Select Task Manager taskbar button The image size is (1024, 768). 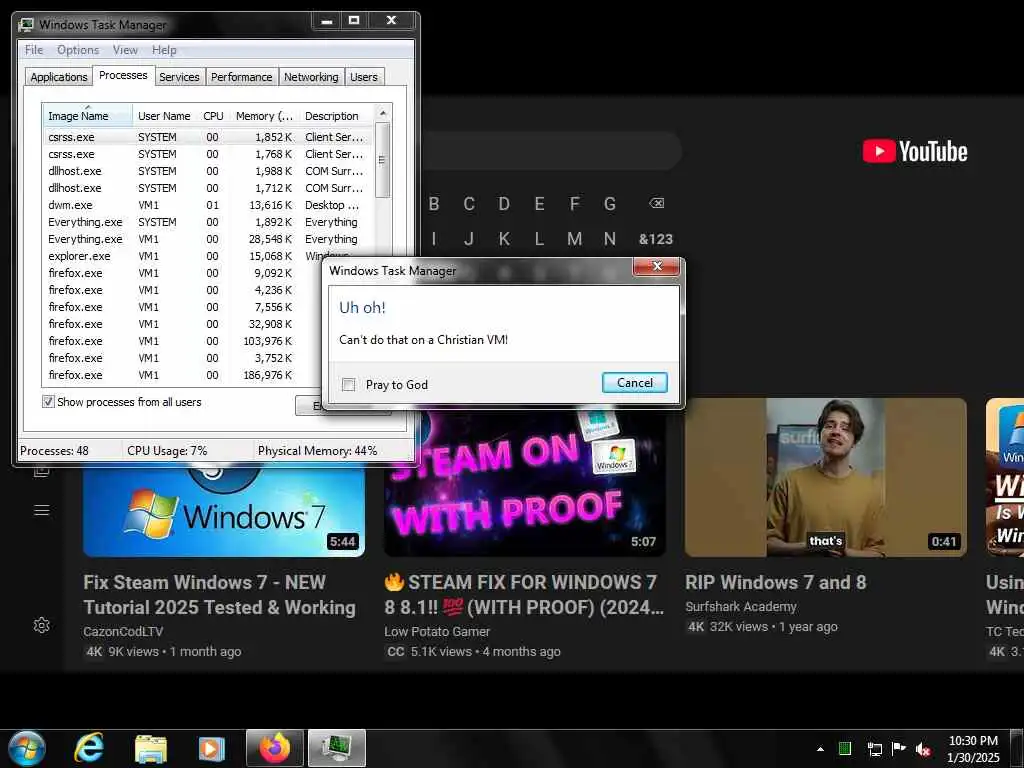coord(337,748)
